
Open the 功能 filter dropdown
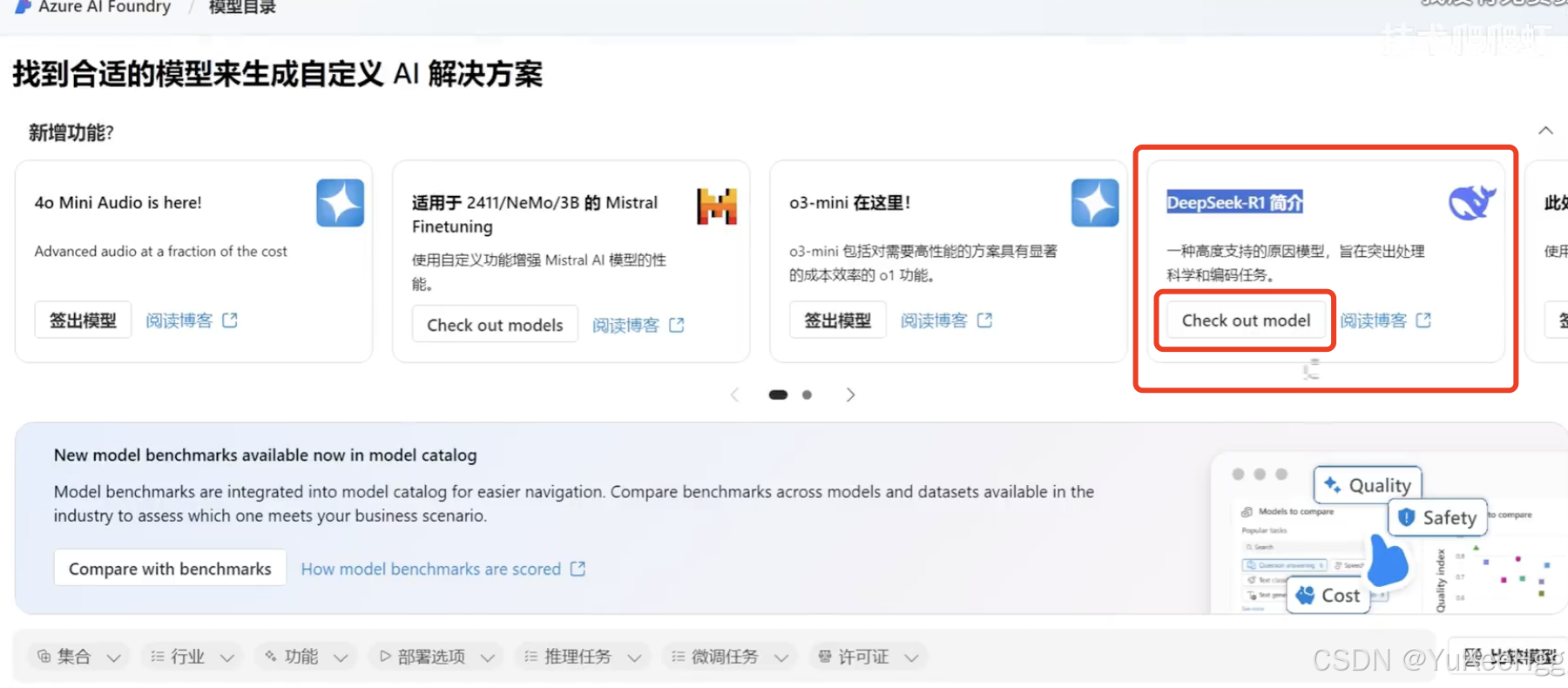point(306,657)
